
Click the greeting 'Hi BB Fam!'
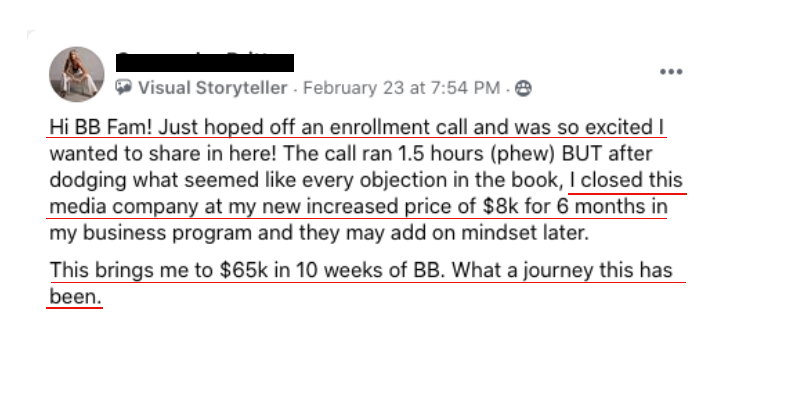(101, 127)
